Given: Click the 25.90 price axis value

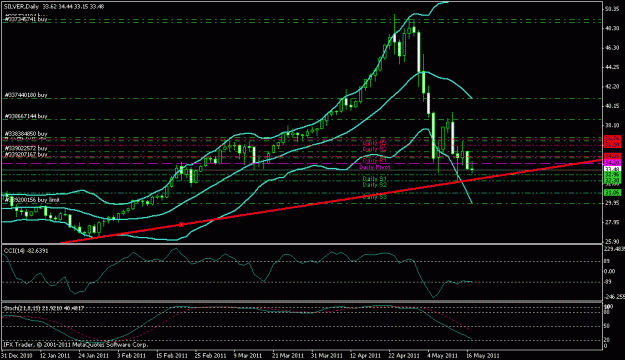Looking at the screenshot, I should click(x=612, y=241).
